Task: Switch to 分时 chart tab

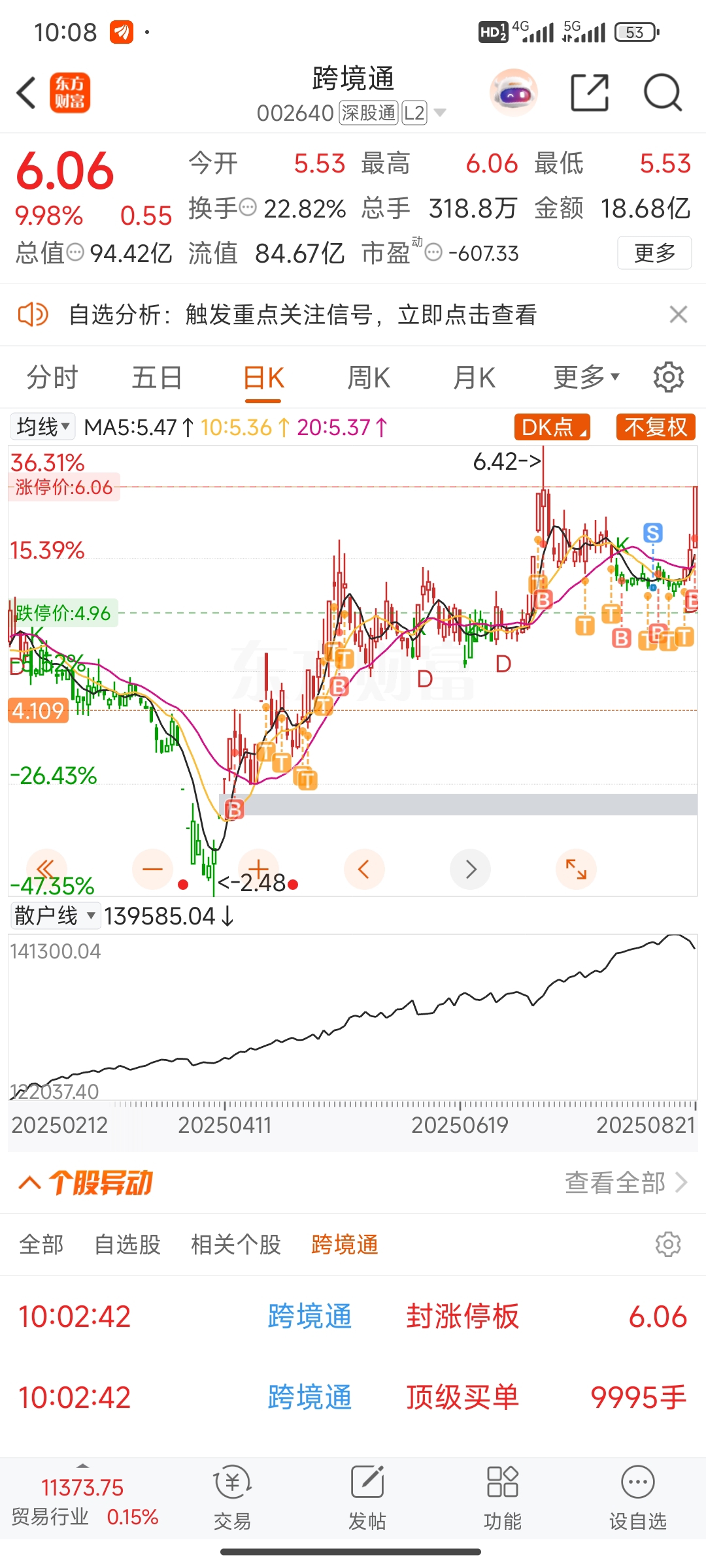Action: [x=52, y=378]
